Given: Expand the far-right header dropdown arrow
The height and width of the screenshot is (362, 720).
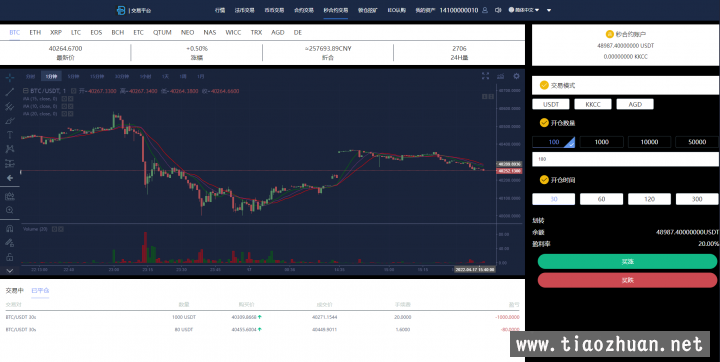Looking at the screenshot, I should 549,10.
